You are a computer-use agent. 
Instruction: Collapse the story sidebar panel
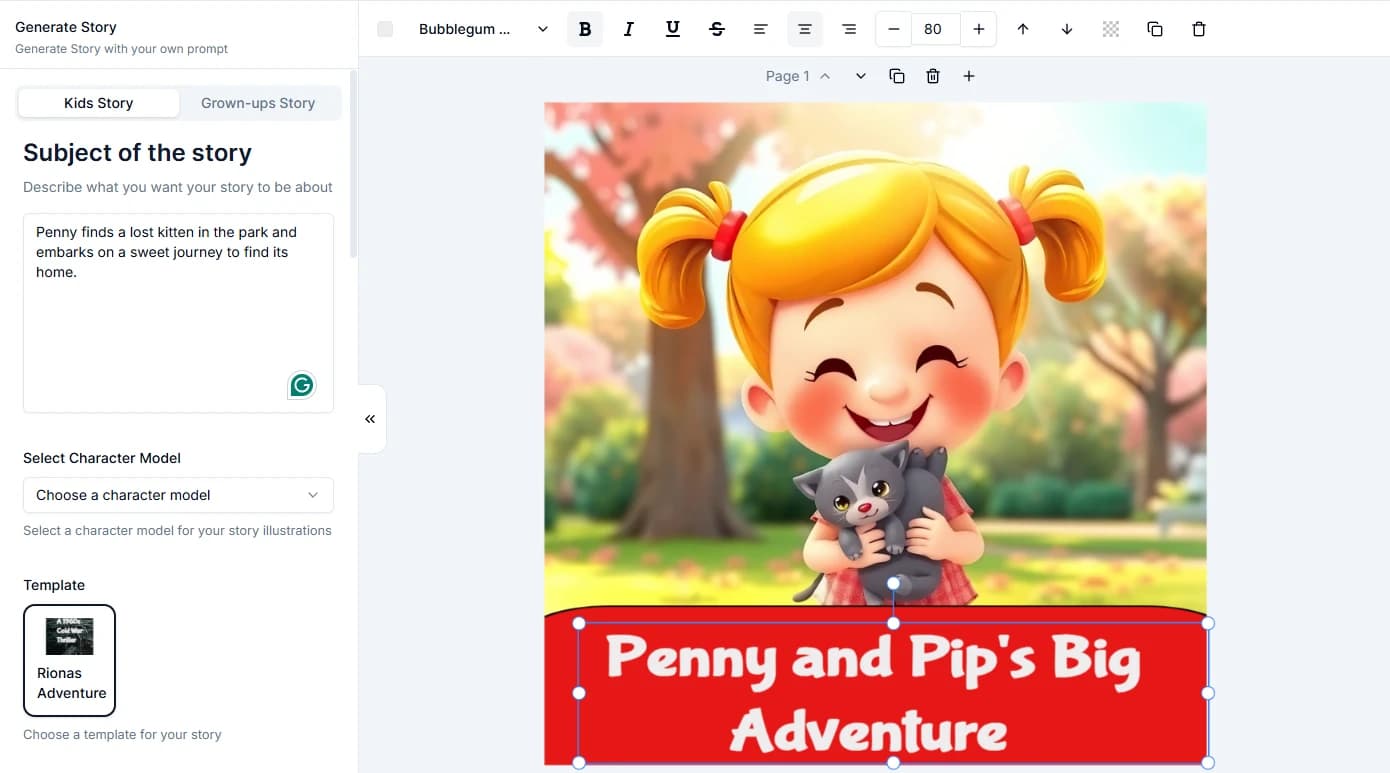tap(370, 419)
